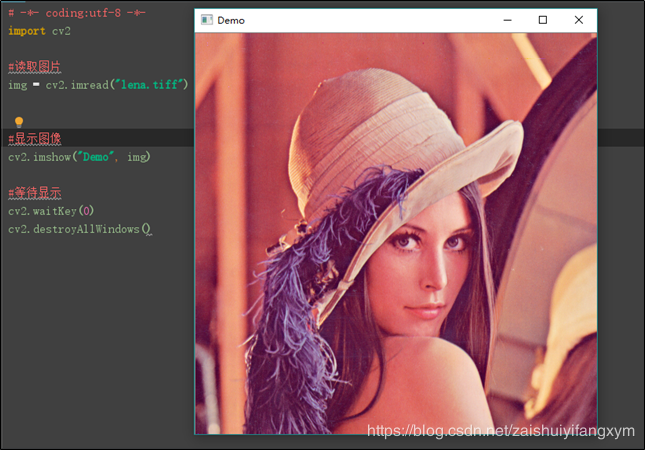Viewport: 645px width, 450px height.
Task: Click the '#显示图像' comment line
Action: click(x=35, y=139)
